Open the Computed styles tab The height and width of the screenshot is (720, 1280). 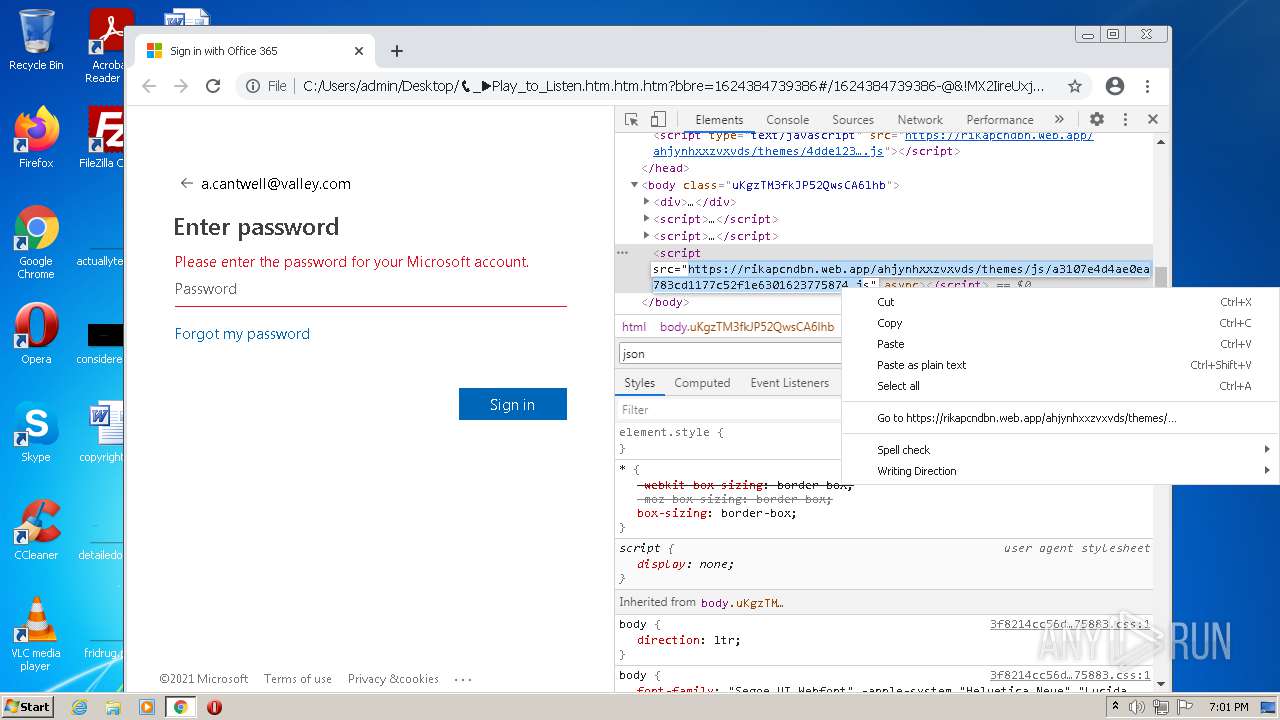[702, 383]
